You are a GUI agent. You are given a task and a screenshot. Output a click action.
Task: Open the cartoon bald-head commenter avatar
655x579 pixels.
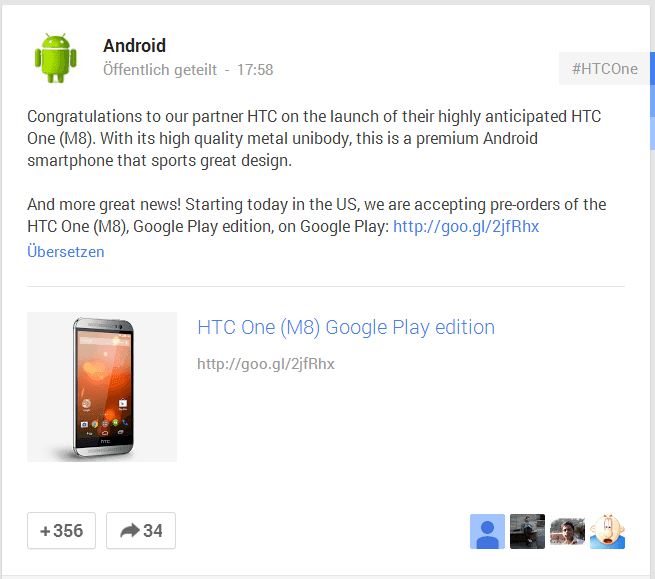pyautogui.click(x=607, y=531)
